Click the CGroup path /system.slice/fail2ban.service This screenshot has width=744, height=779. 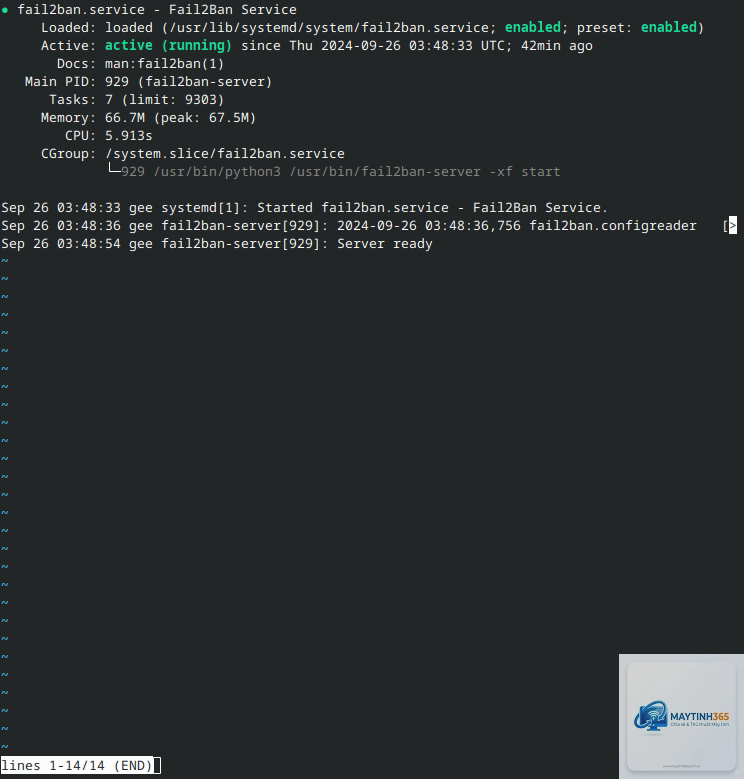tap(225, 154)
